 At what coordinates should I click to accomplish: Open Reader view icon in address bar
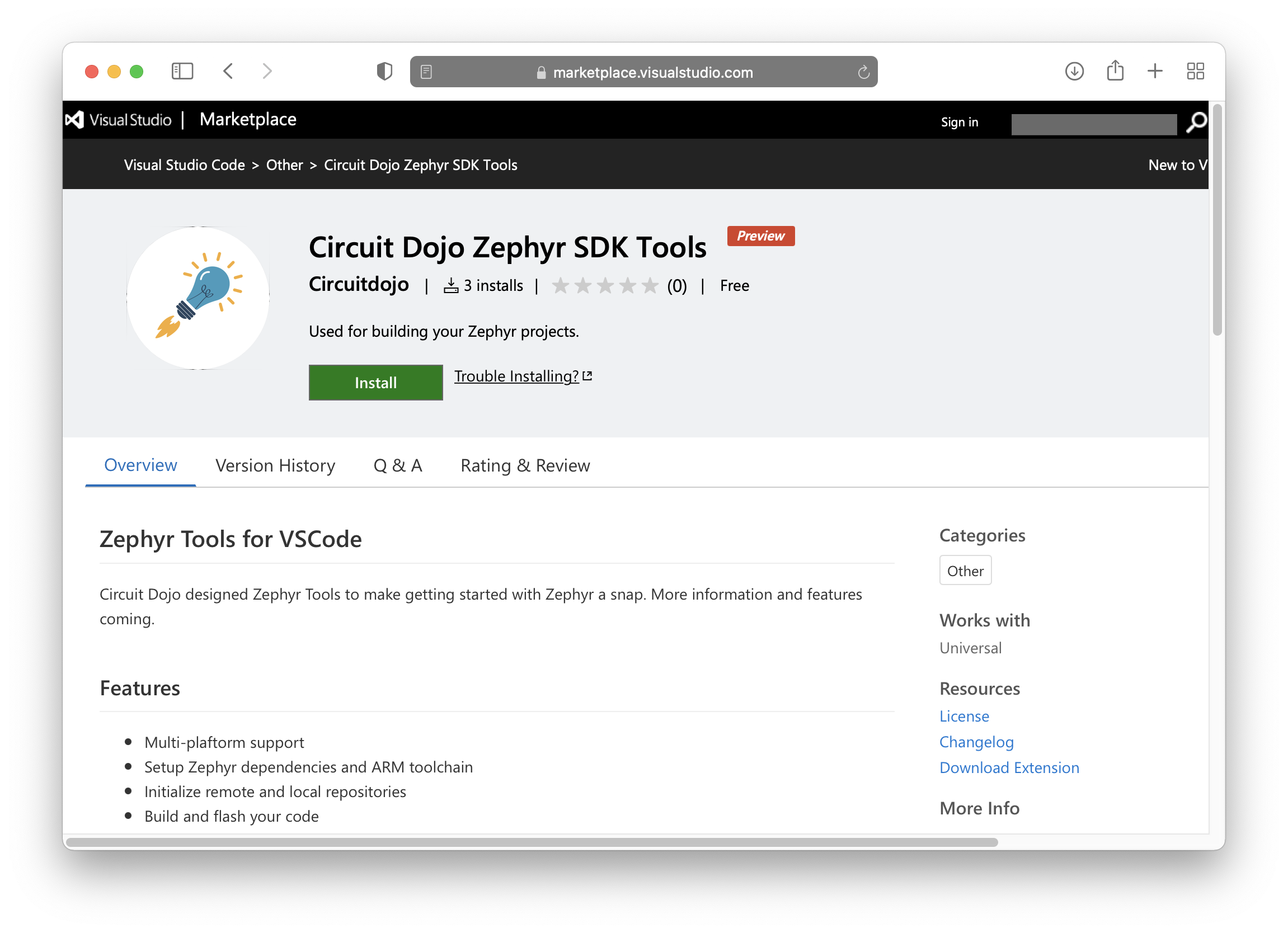click(x=426, y=72)
